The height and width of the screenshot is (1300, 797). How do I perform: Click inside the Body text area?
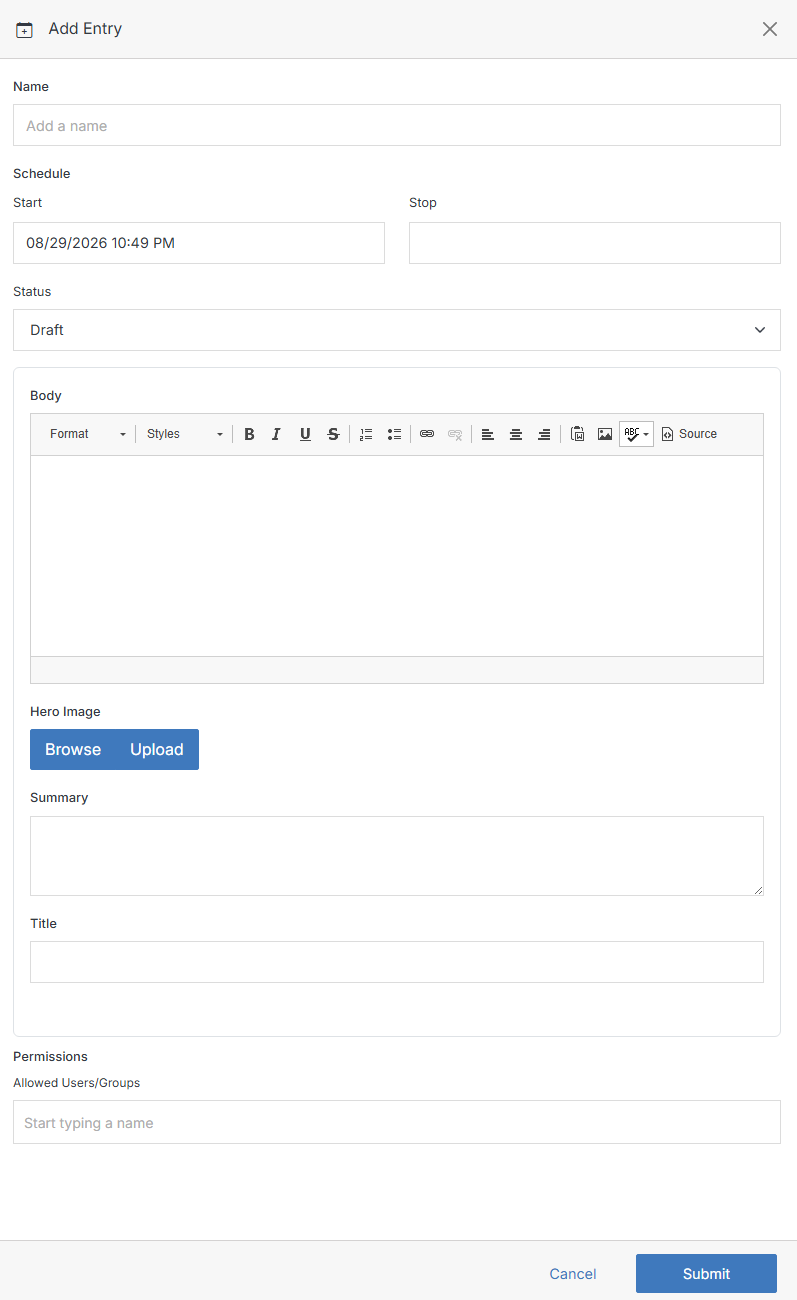tap(397, 556)
